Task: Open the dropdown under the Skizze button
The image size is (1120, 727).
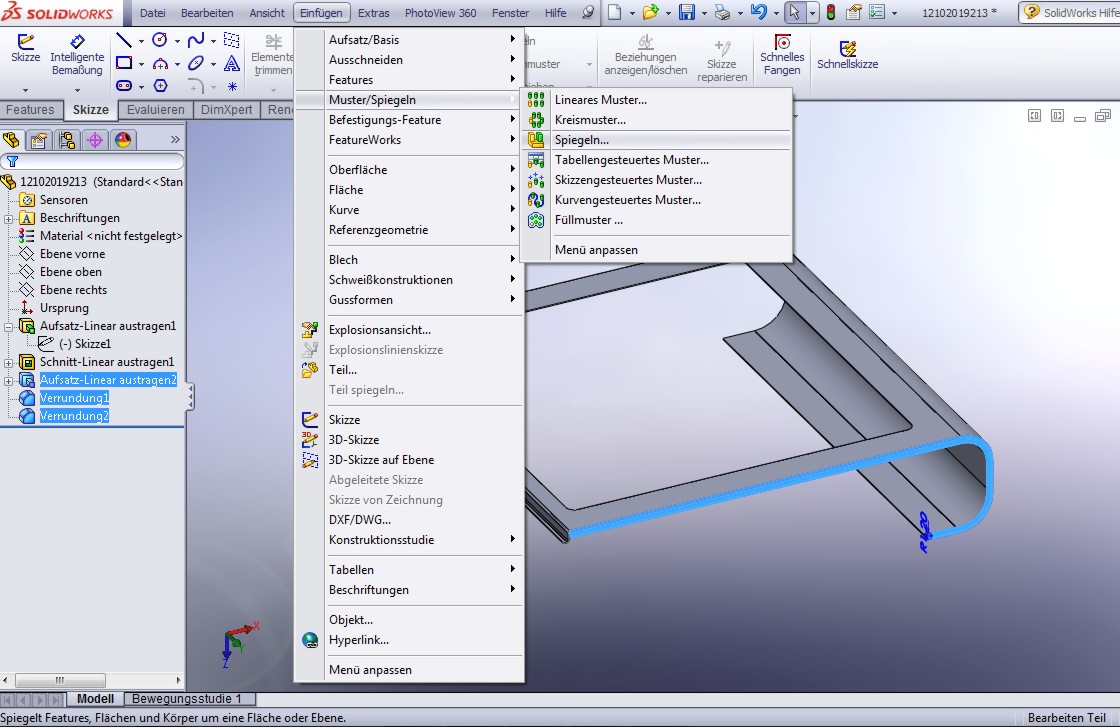Action: point(26,91)
